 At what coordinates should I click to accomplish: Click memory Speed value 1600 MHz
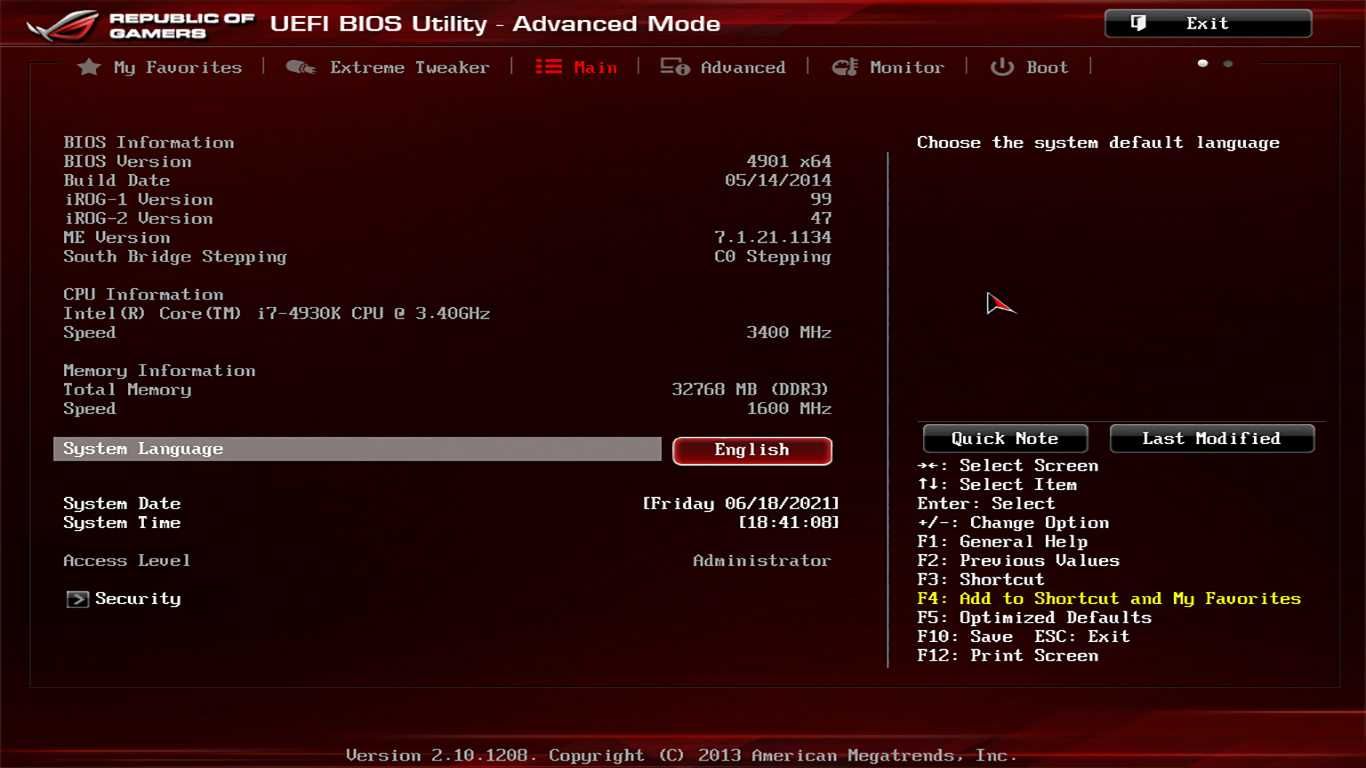point(789,409)
